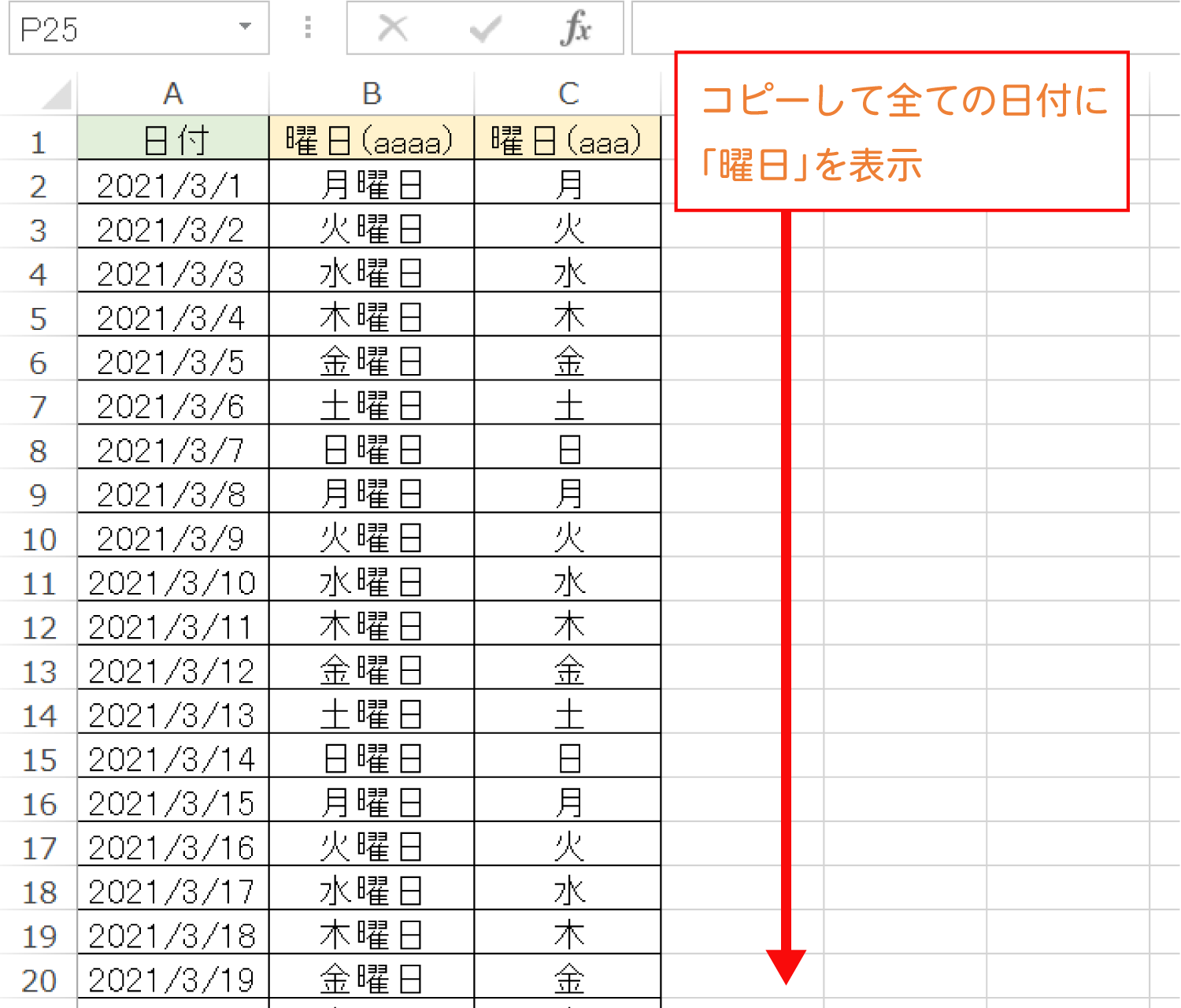The width and height of the screenshot is (1181, 1008).
Task: Select the cell with date 2021/3/1
Action: 173,186
